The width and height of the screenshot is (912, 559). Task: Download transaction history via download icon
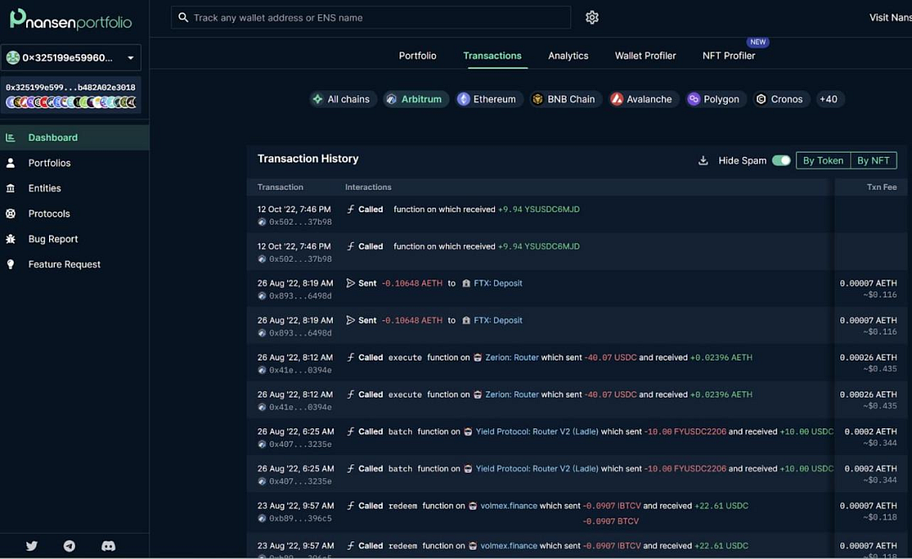[x=703, y=161]
